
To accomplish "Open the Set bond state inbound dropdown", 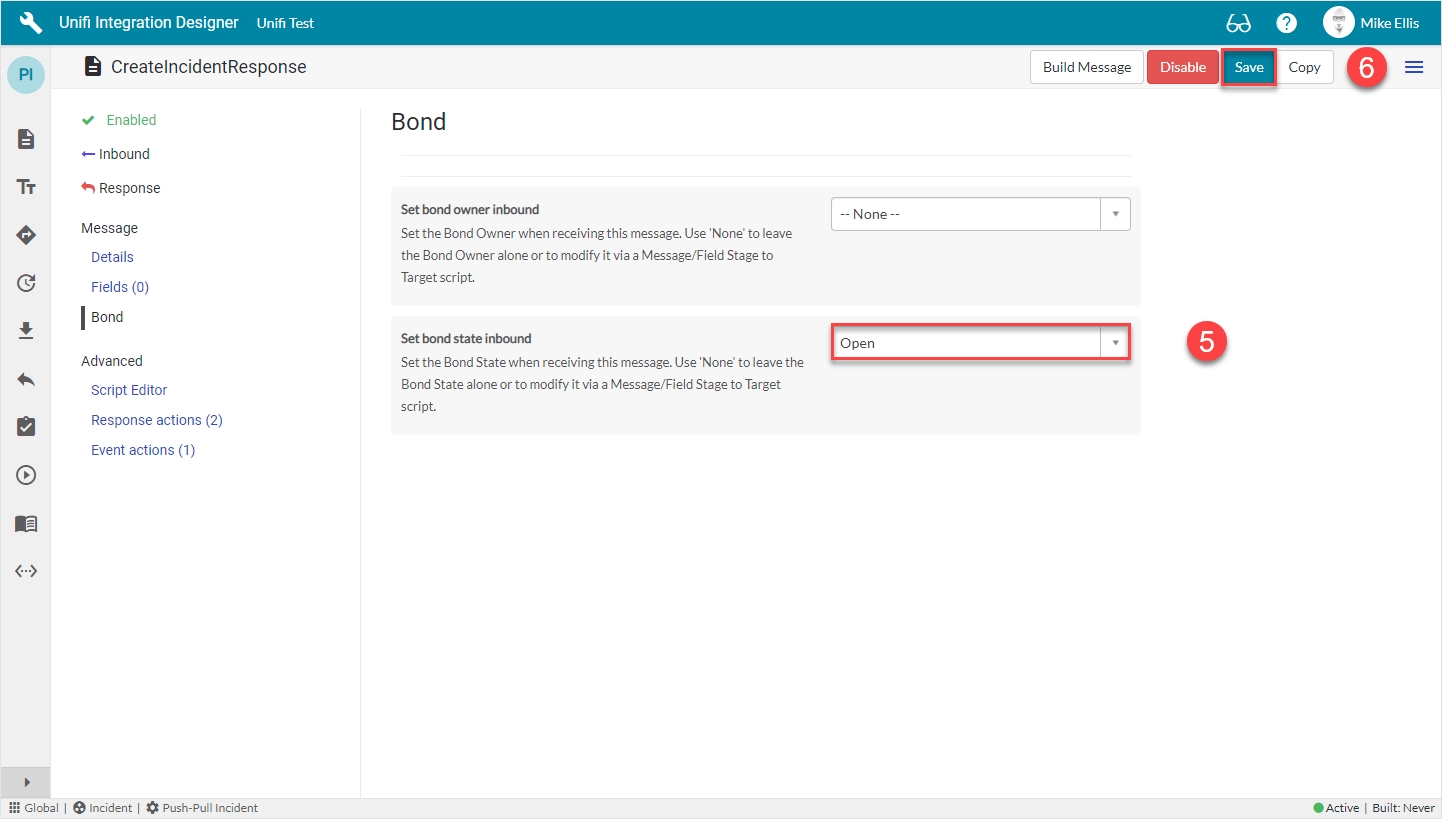I will tap(980, 343).
